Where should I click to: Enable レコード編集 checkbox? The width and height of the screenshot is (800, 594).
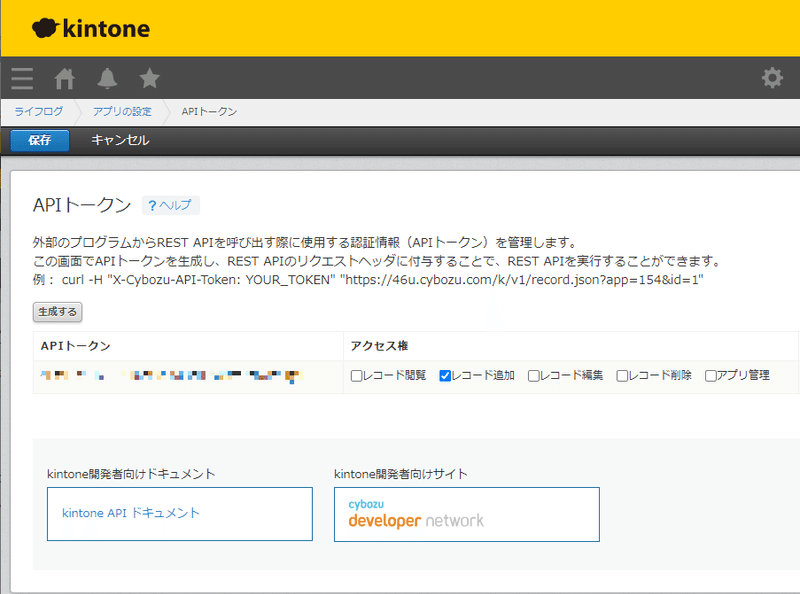point(533,376)
